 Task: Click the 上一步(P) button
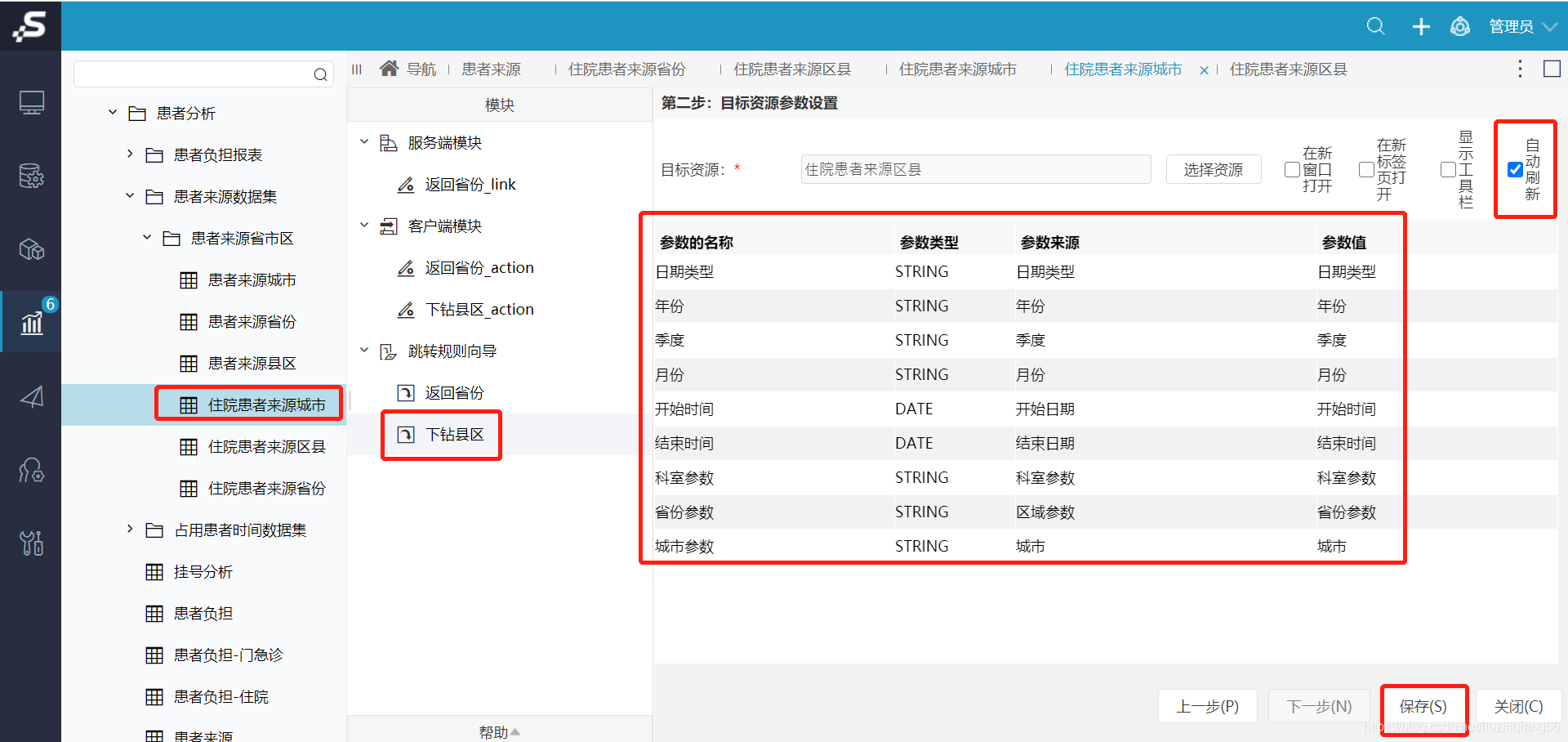point(1208,707)
